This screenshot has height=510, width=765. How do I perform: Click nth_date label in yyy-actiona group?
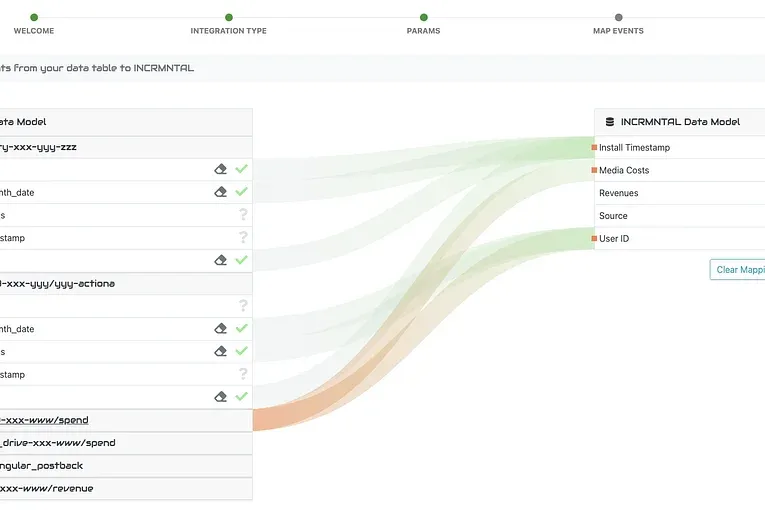click(17, 329)
